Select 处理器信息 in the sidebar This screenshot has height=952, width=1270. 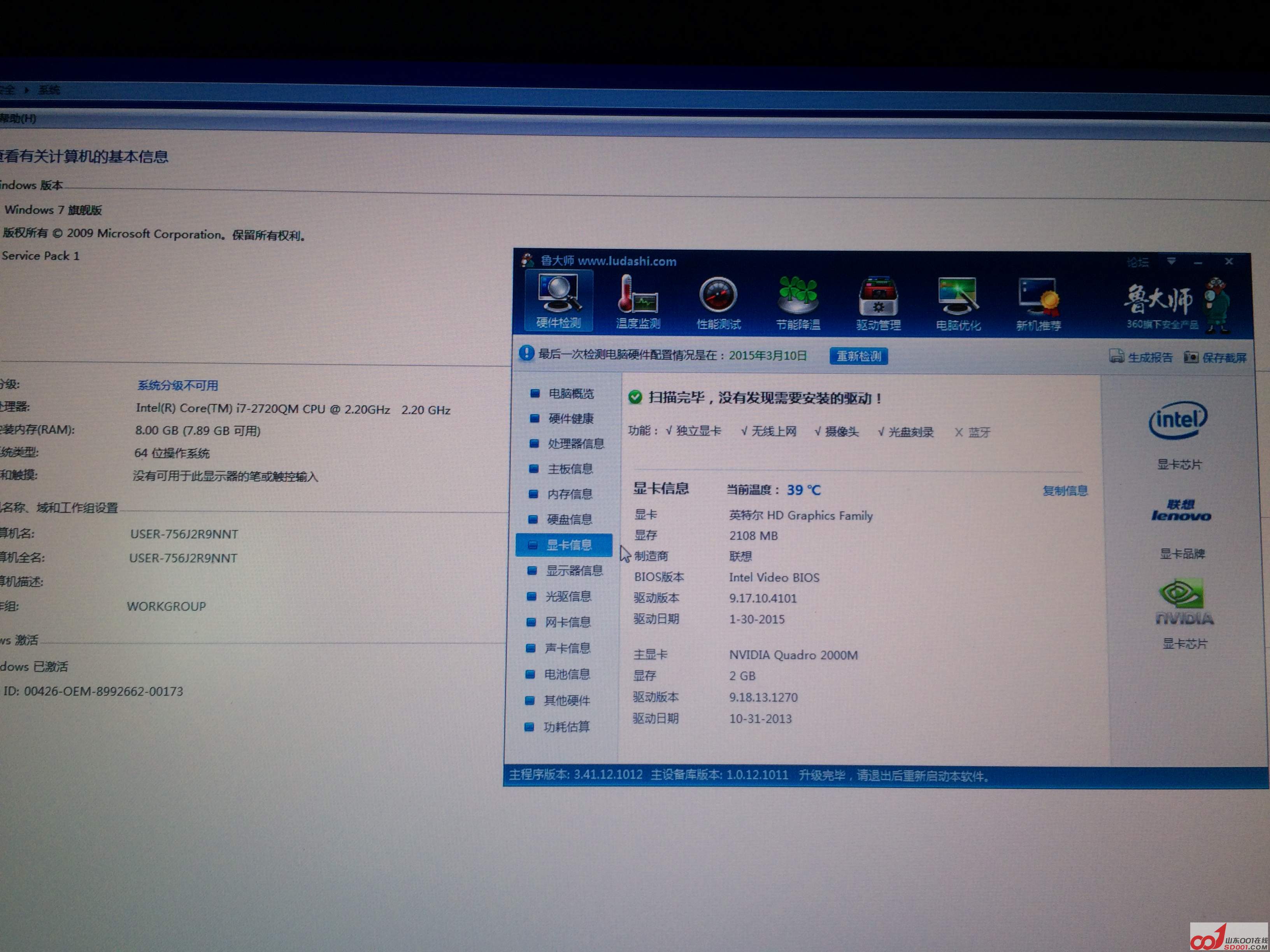click(575, 444)
